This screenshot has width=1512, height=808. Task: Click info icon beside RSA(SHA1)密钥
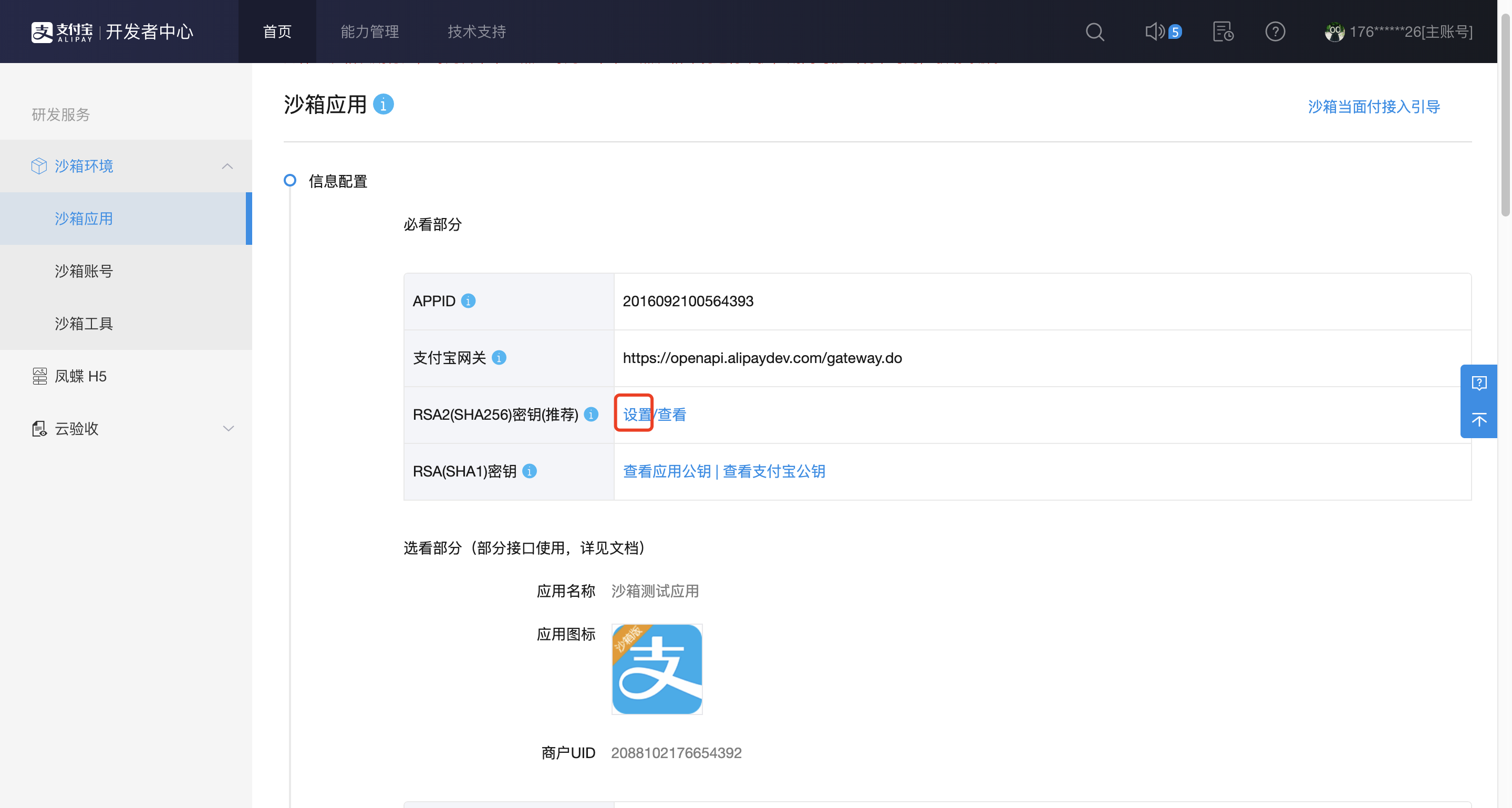point(530,472)
